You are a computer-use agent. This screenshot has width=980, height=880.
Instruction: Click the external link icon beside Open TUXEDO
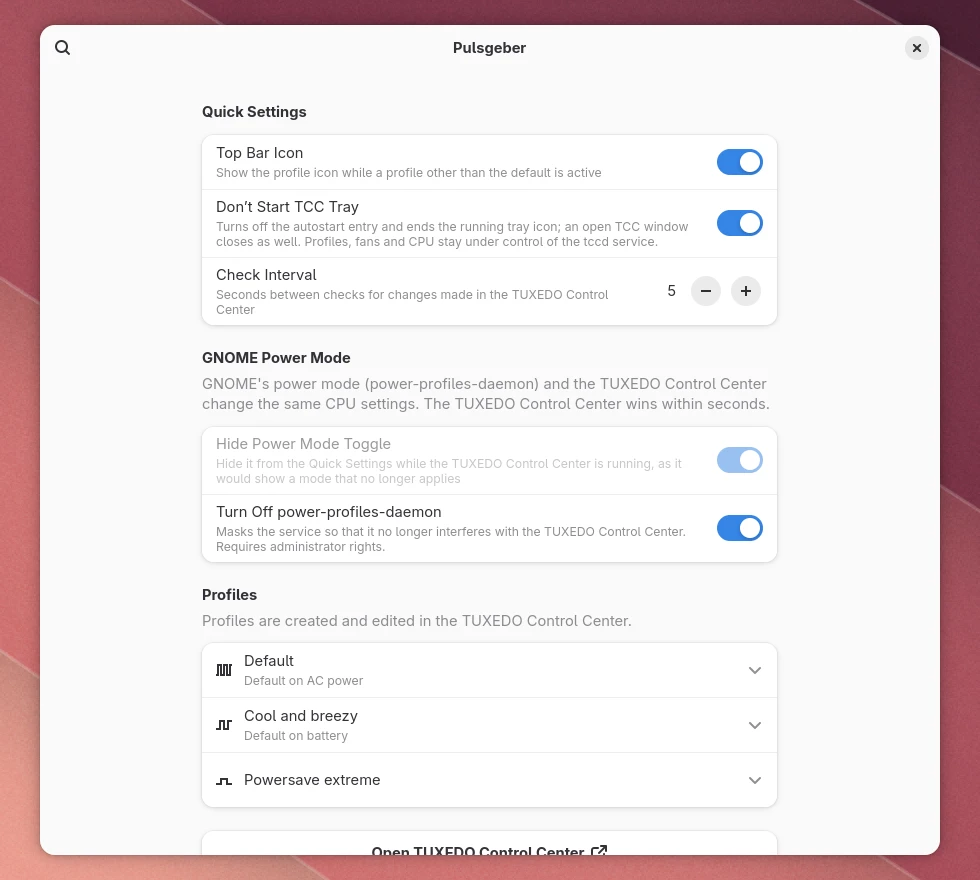click(599, 850)
